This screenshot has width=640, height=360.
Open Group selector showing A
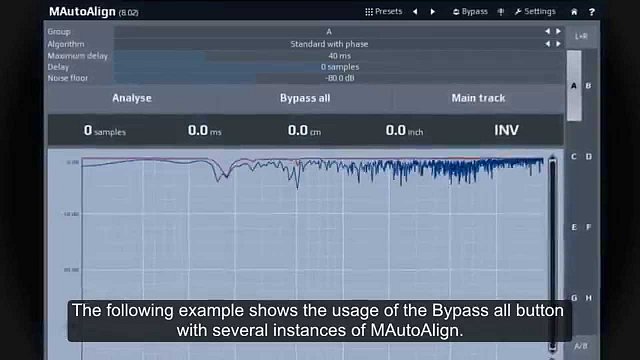coord(329,31)
